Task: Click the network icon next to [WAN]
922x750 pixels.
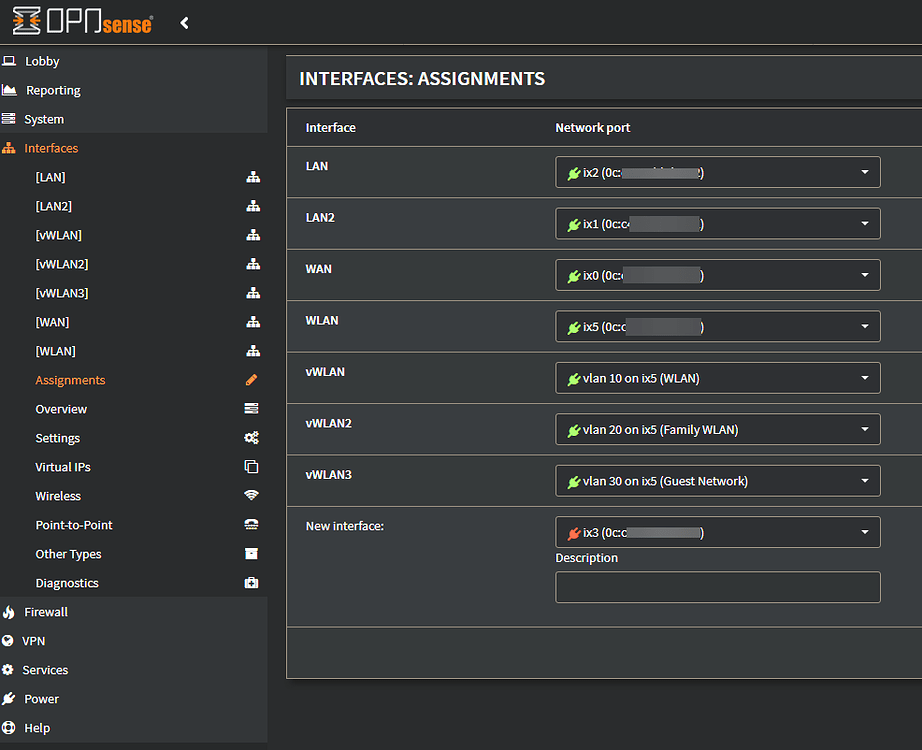Action: tap(253, 322)
